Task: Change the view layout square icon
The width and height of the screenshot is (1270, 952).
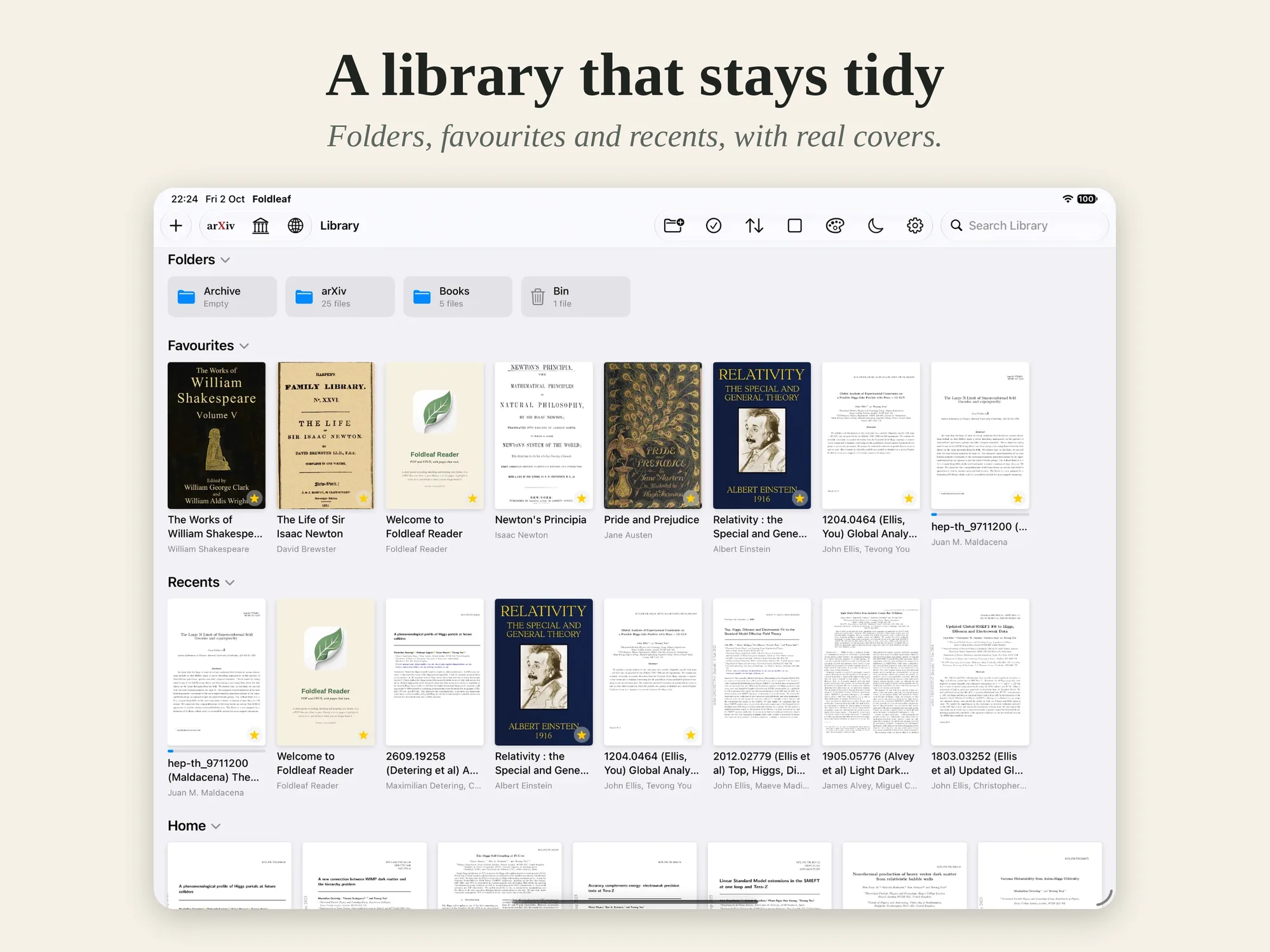Action: coord(794,225)
